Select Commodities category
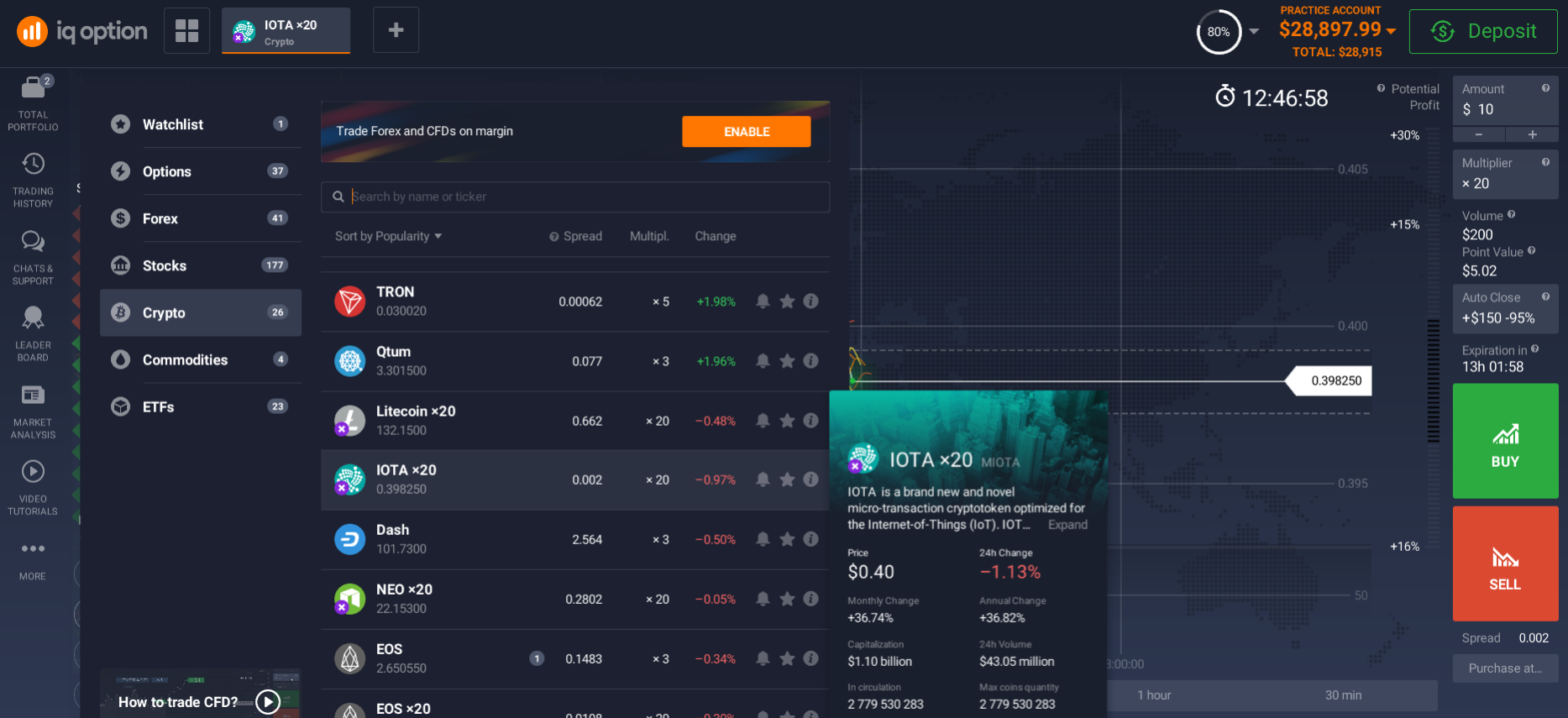 point(201,359)
